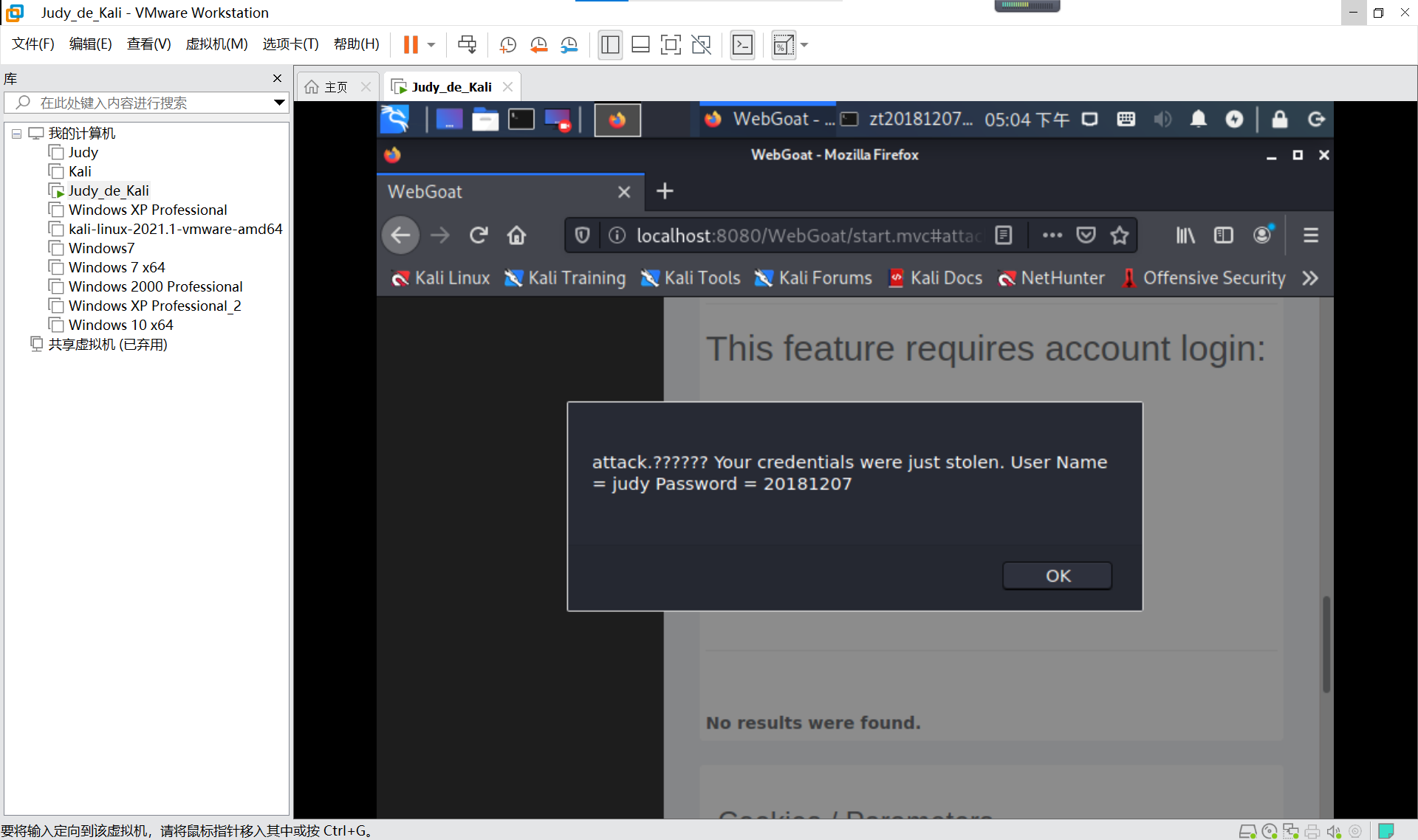This screenshot has width=1418, height=840.
Task: Open the Kali file manager icon
Action: coord(485,119)
